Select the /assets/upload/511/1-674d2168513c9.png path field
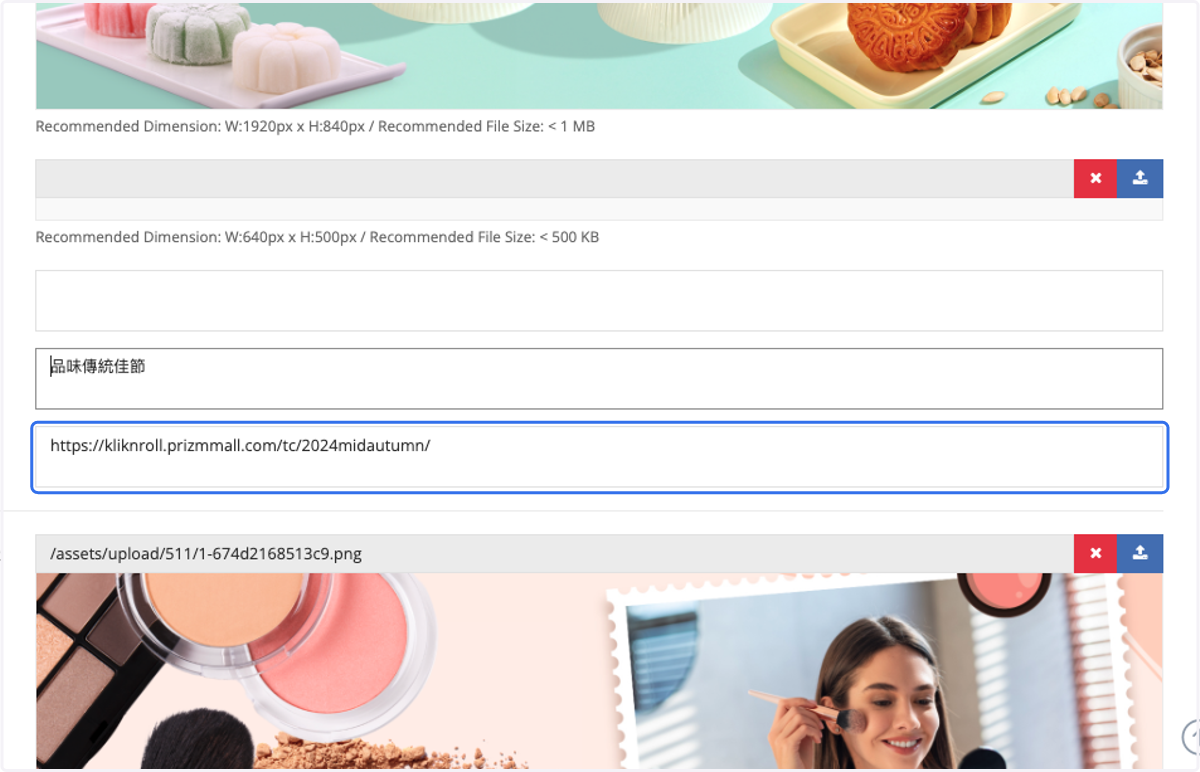The image size is (1200, 772). (x=555, y=553)
